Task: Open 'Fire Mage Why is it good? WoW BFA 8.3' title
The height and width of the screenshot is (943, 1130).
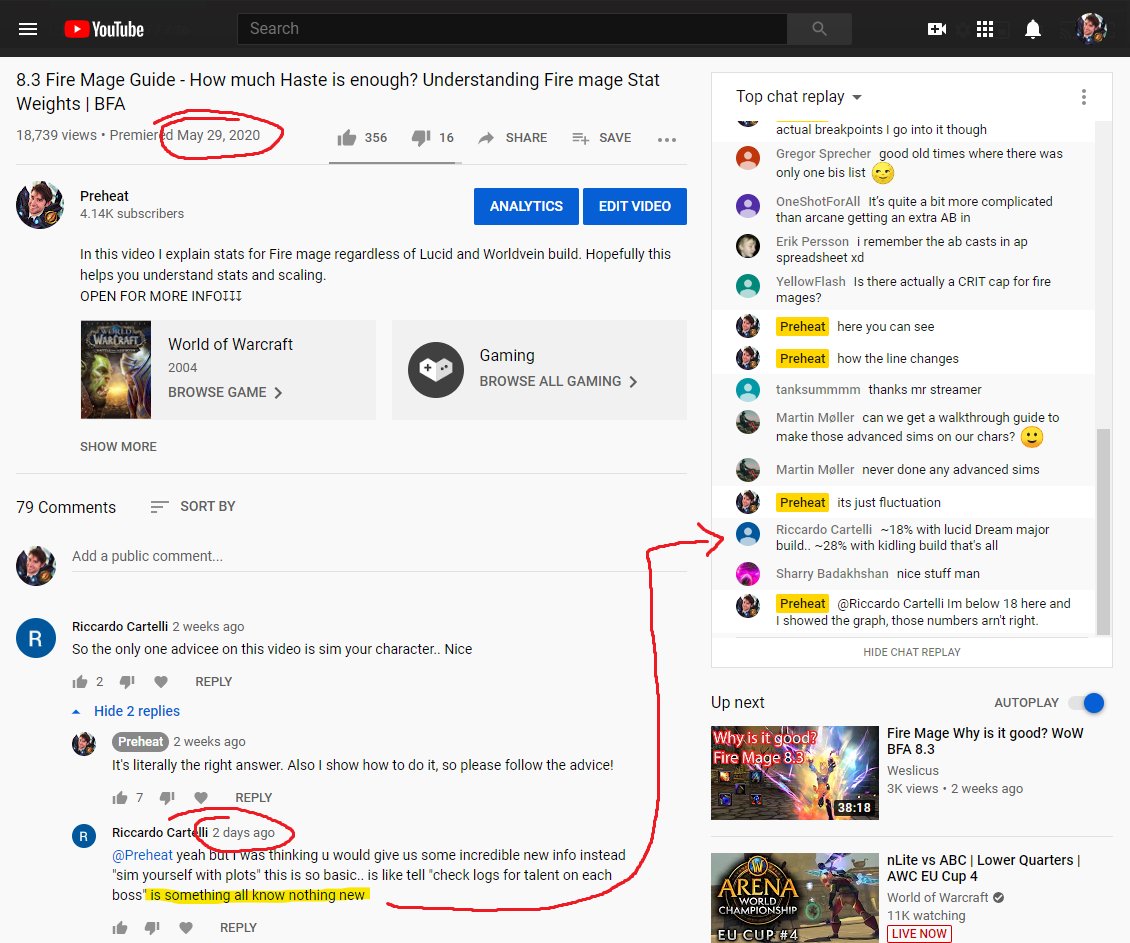Action: tap(985, 741)
